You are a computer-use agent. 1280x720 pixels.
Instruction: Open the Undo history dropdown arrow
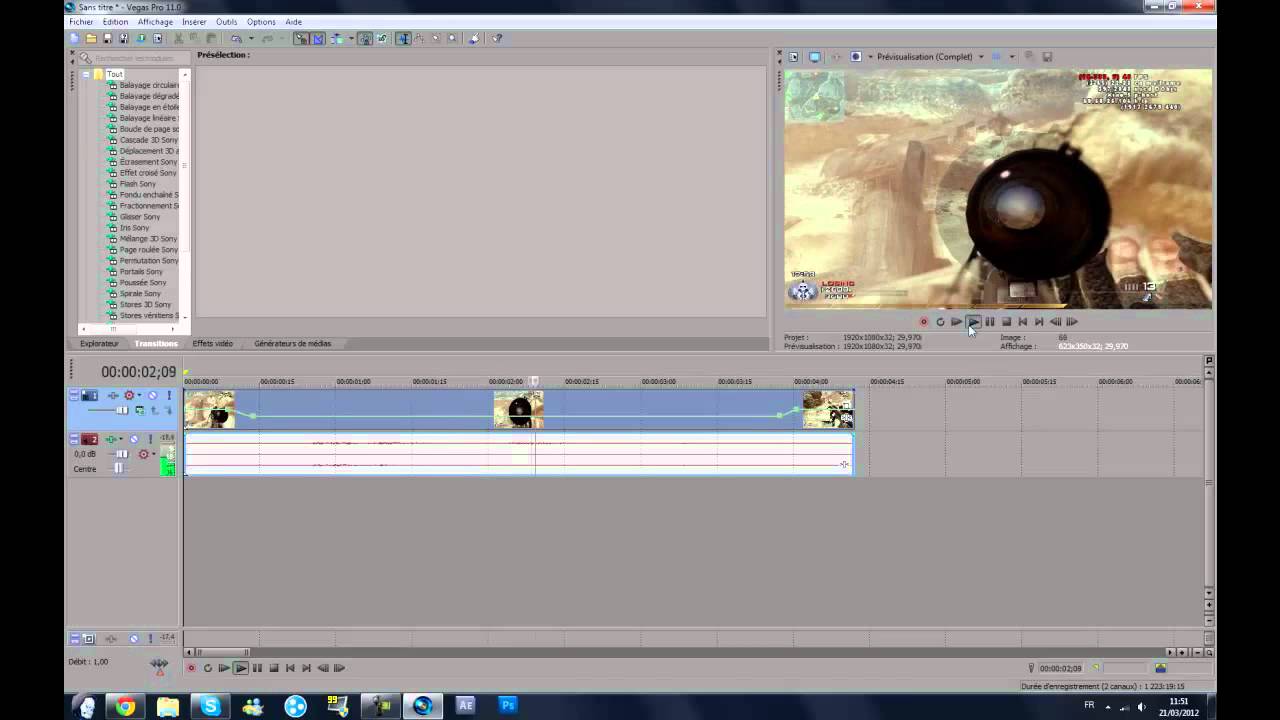(251, 38)
